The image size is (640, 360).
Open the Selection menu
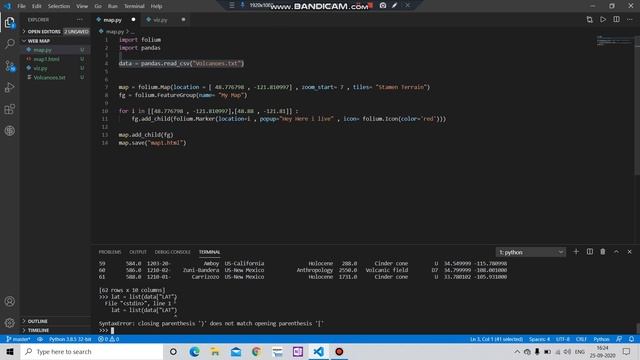click(59, 6)
